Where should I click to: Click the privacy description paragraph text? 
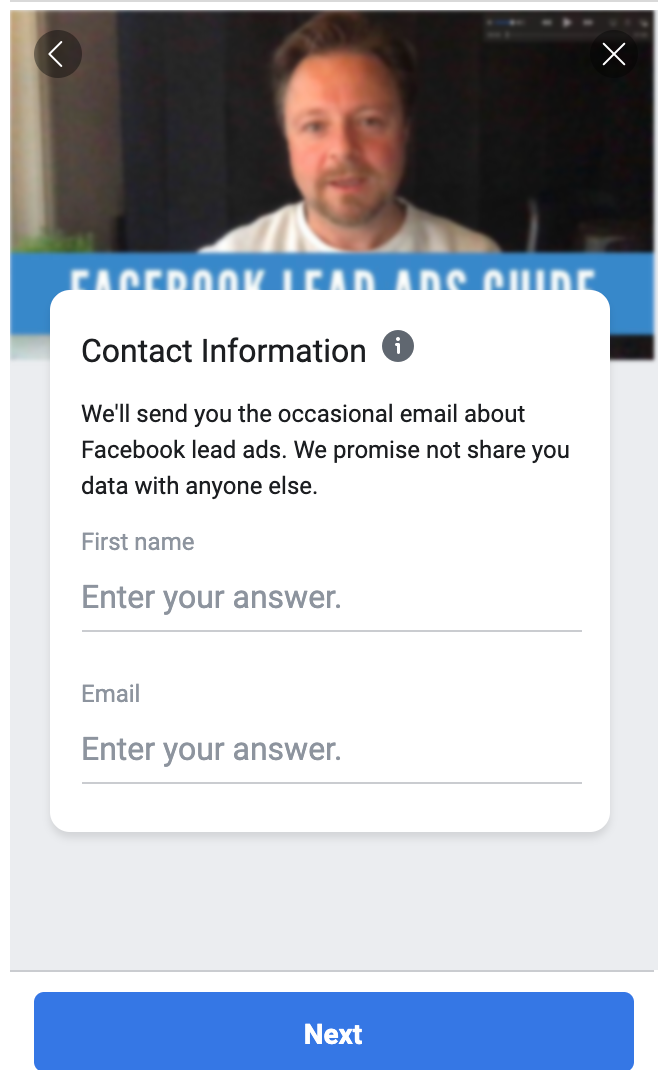(x=325, y=450)
